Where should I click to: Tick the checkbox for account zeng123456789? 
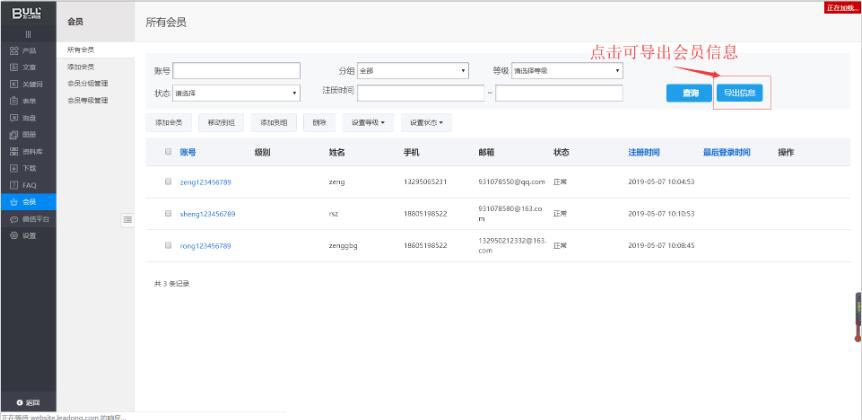click(168, 181)
